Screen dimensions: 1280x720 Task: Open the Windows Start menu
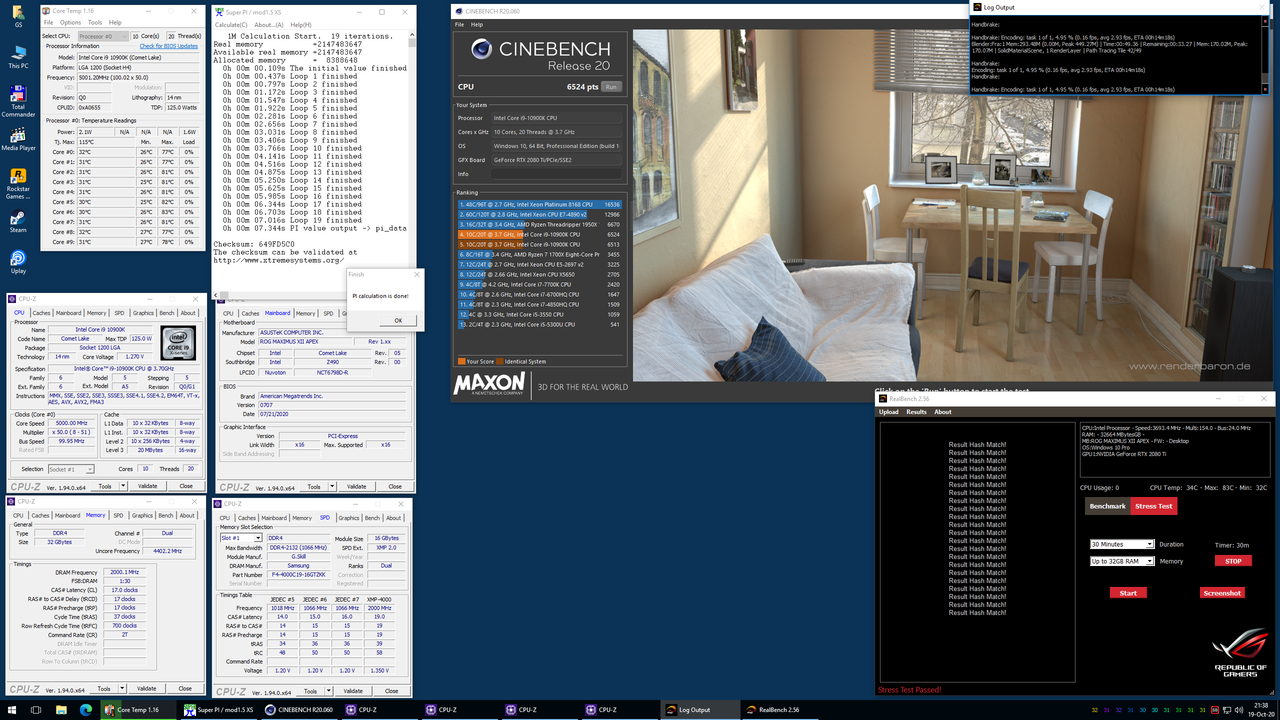click(x=10, y=710)
